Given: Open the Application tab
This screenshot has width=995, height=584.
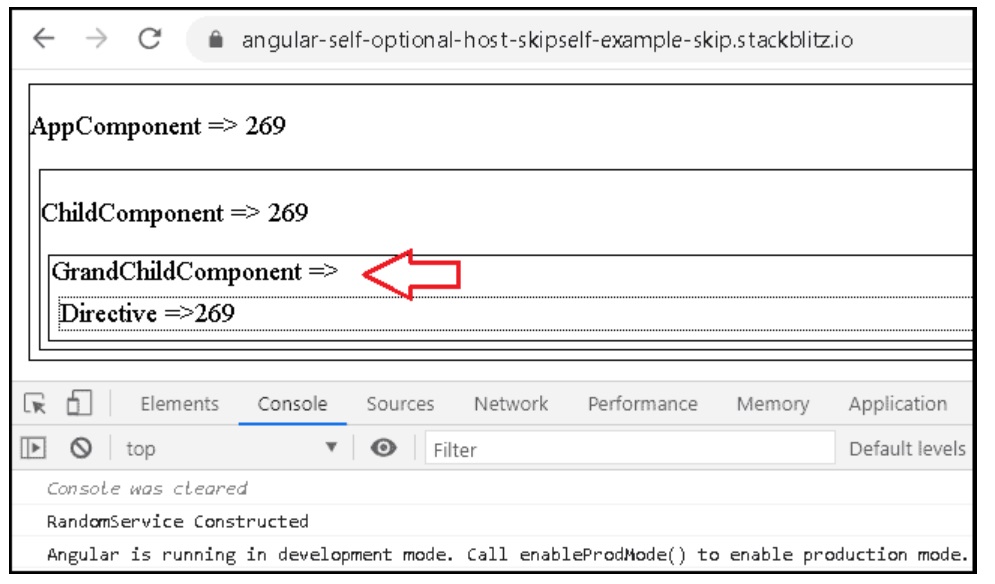Looking at the screenshot, I should point(897,404).
